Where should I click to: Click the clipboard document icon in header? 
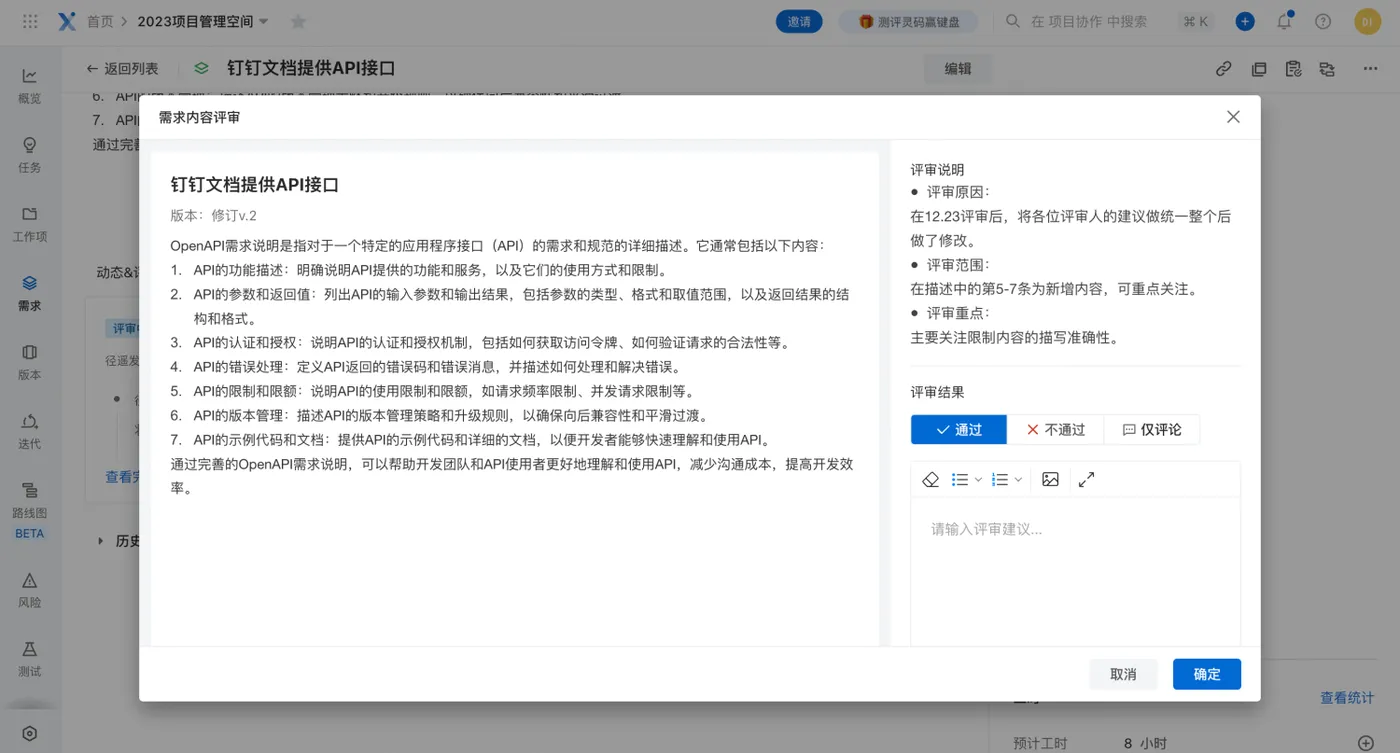click(1293, 68)
